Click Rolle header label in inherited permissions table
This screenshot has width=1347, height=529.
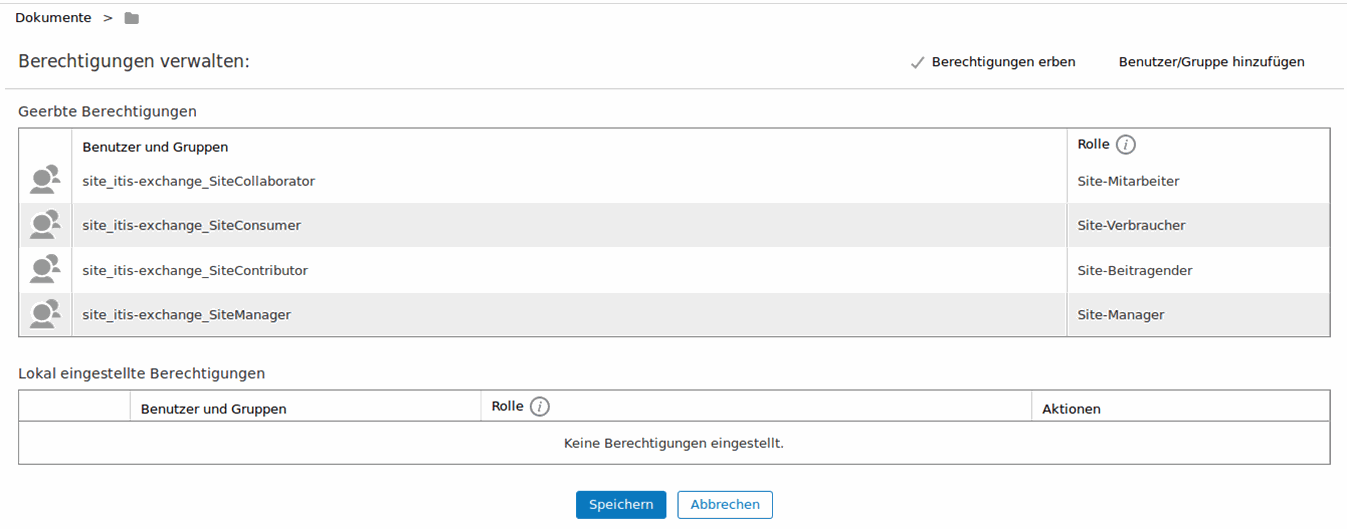coord(1093,145)
